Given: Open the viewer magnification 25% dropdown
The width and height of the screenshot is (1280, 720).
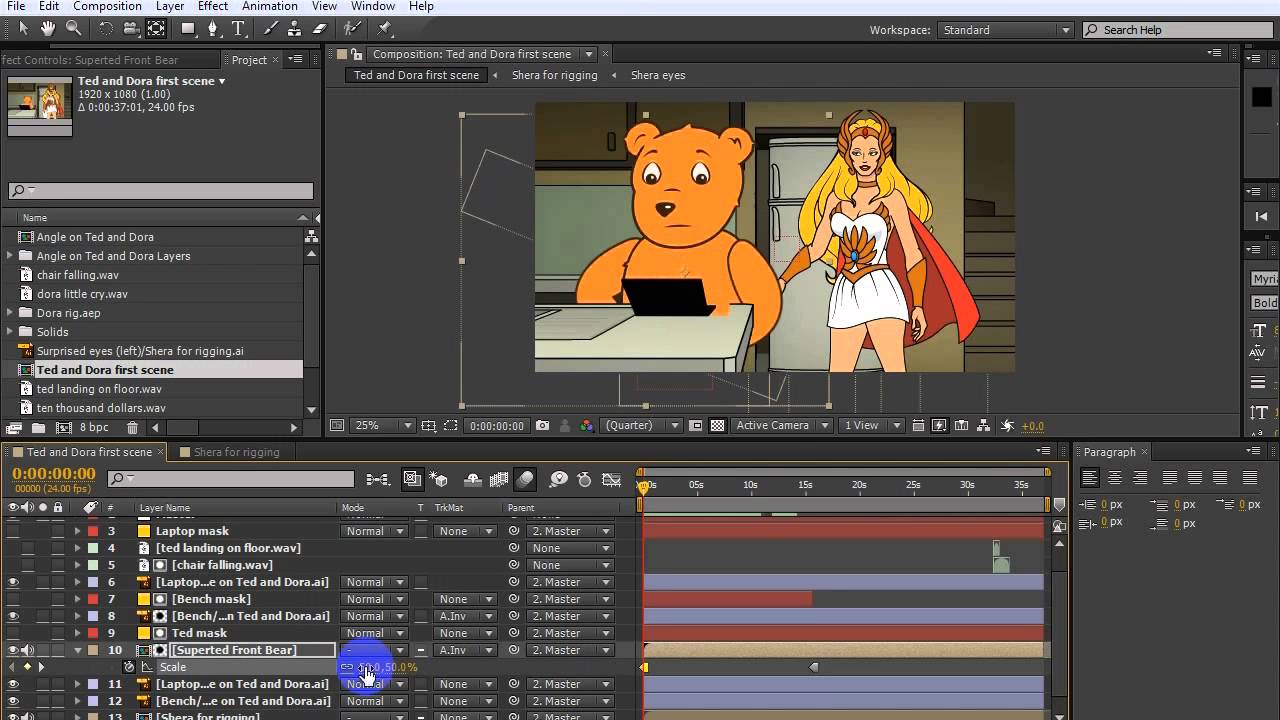Looking at the screenshot, I should point(384,425).
